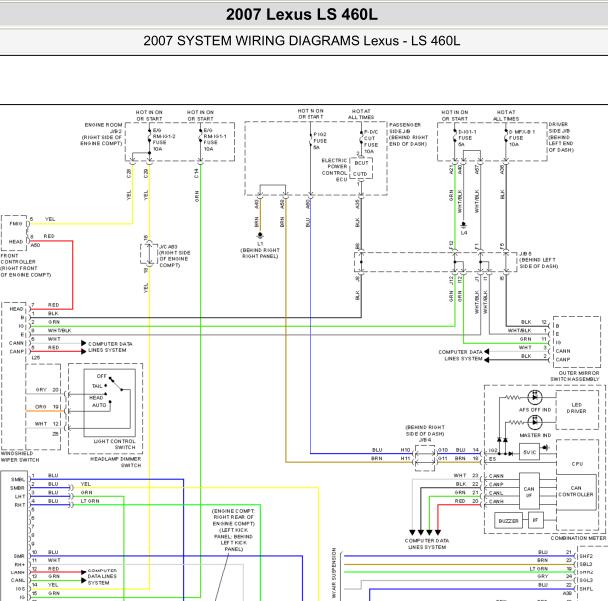The image size is (608, 601).
Task: Click the LIGHT CONTROL SWITCH label
Action: [115, 444]
